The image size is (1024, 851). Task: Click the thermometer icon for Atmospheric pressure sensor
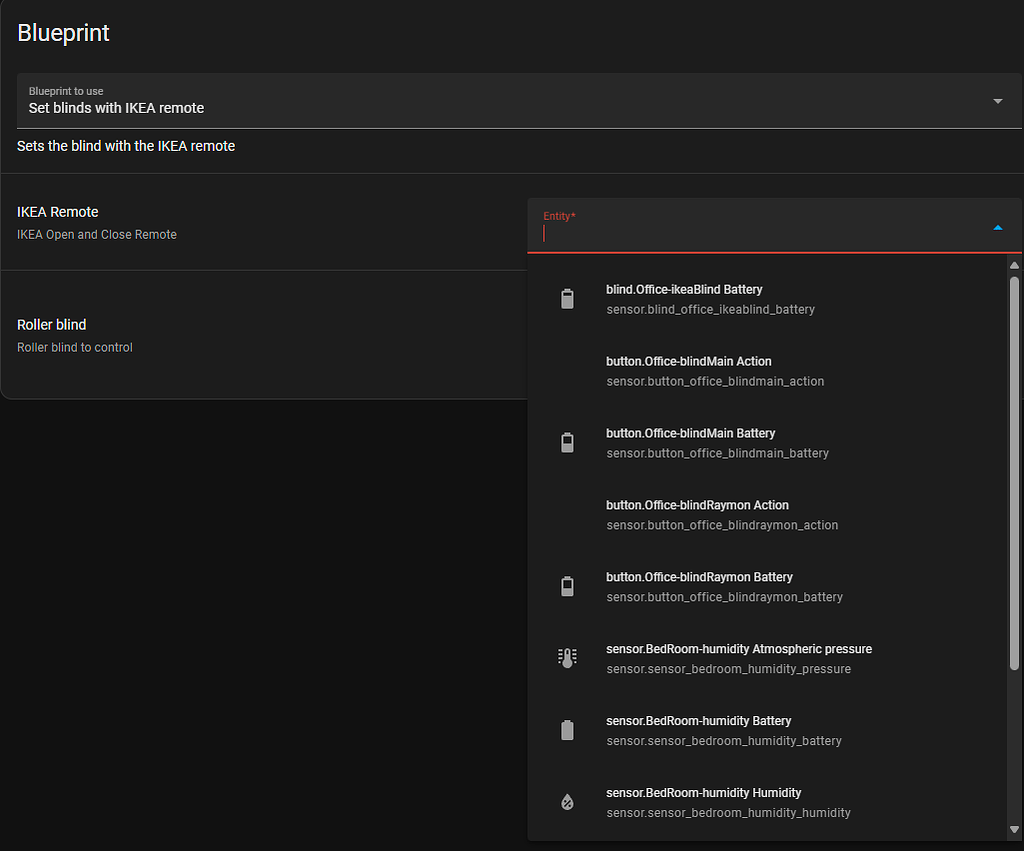(x=568, y=657)
